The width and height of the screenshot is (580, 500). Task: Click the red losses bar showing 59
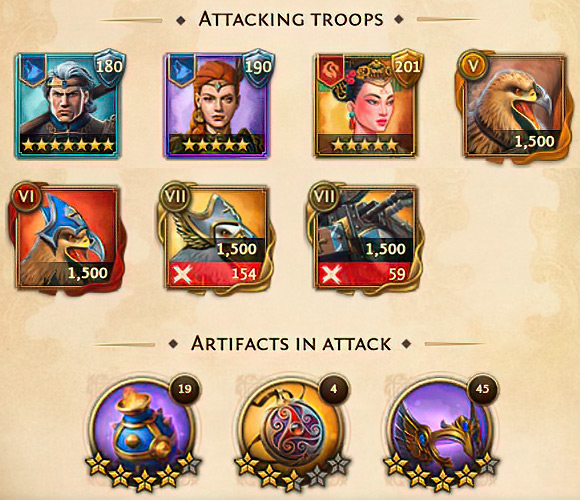click(365, 274)
